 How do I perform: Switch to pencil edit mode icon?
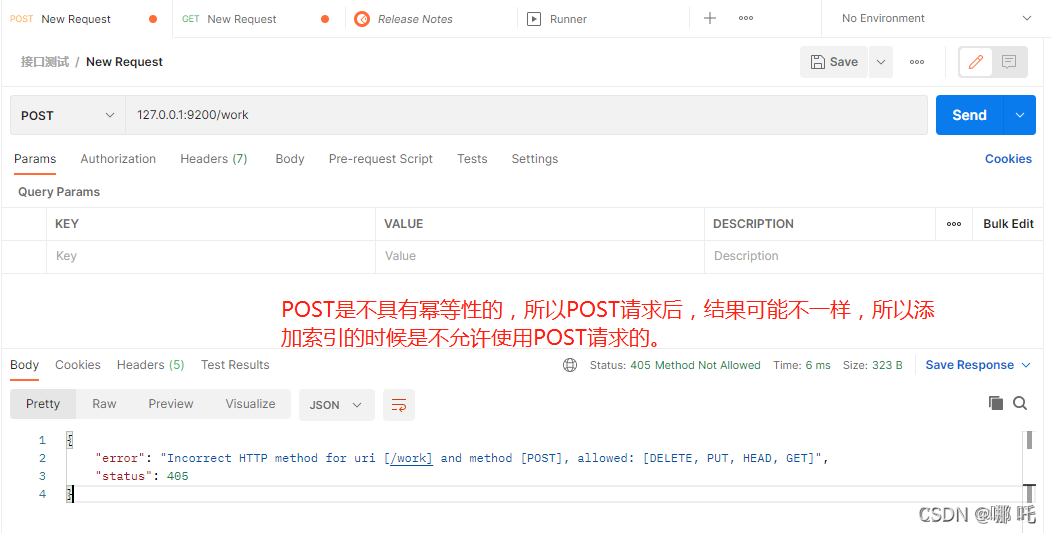pos(975,62)
